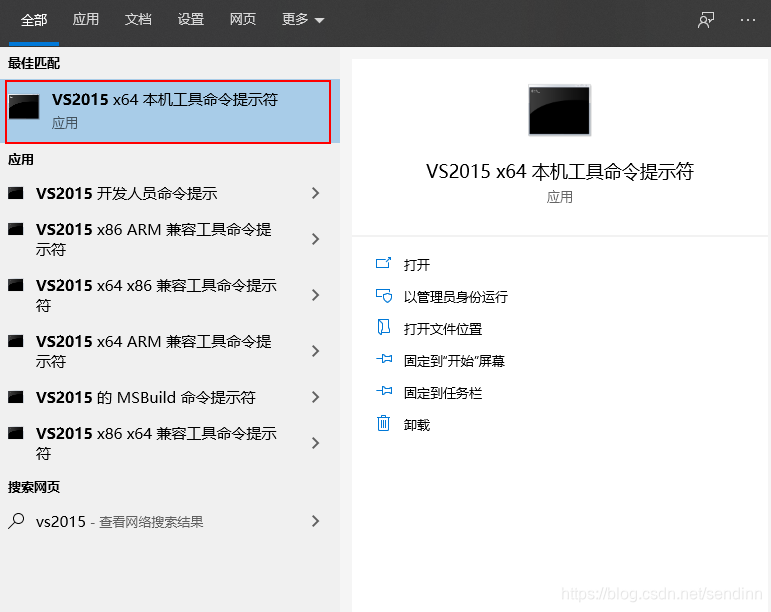Switch to the 设置 tab
This screenshot has width=771, height=612.
(x=191, y=20)
